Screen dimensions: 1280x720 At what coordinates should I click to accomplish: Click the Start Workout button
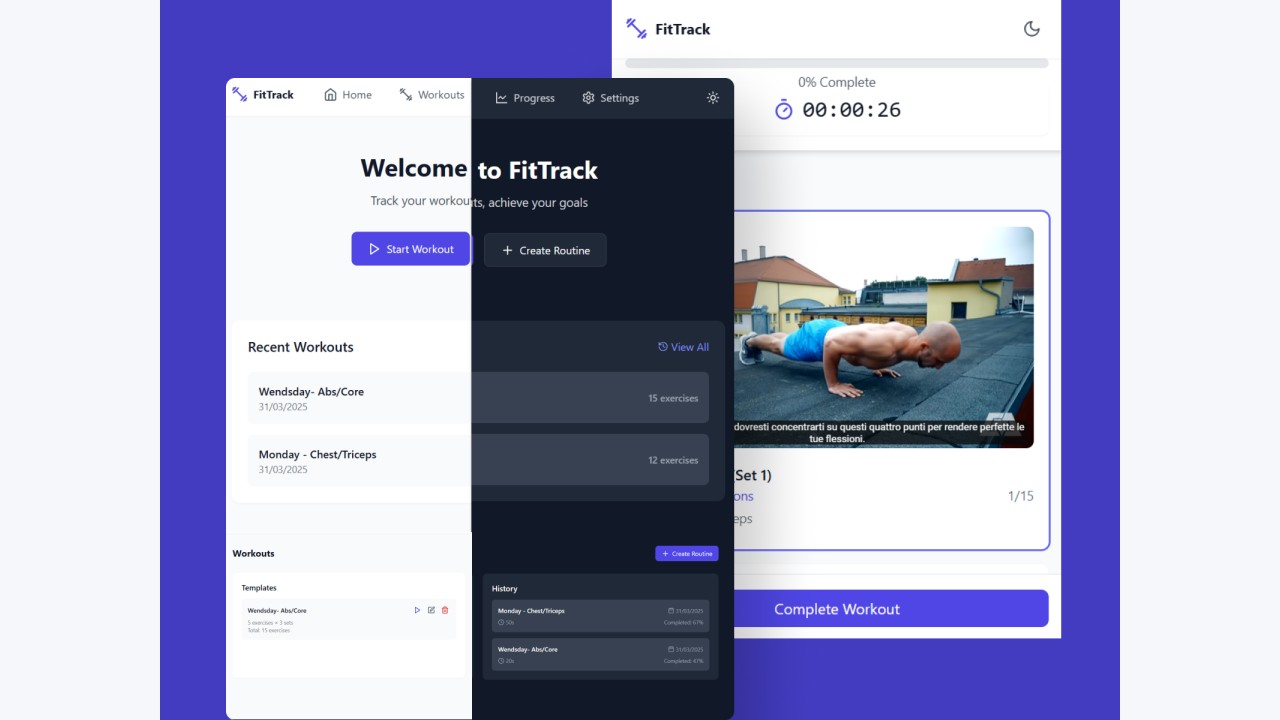411,249
